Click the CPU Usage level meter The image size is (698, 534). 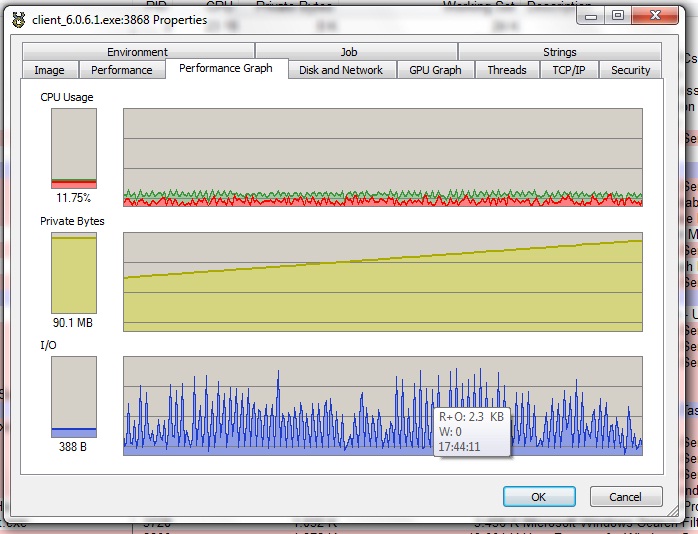tap(74, 148)
